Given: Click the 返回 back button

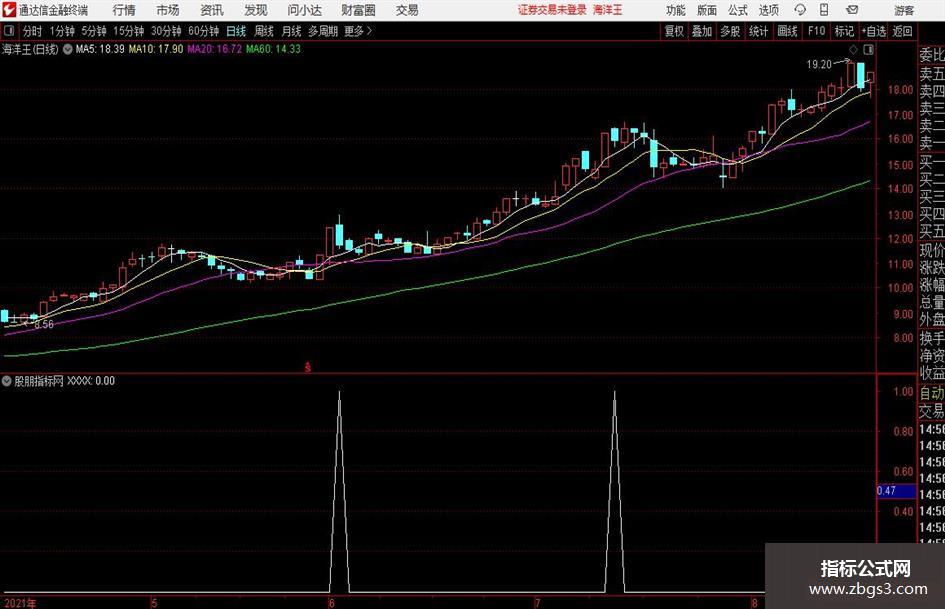Looking at the screenshot, I should tap(902, 31).
